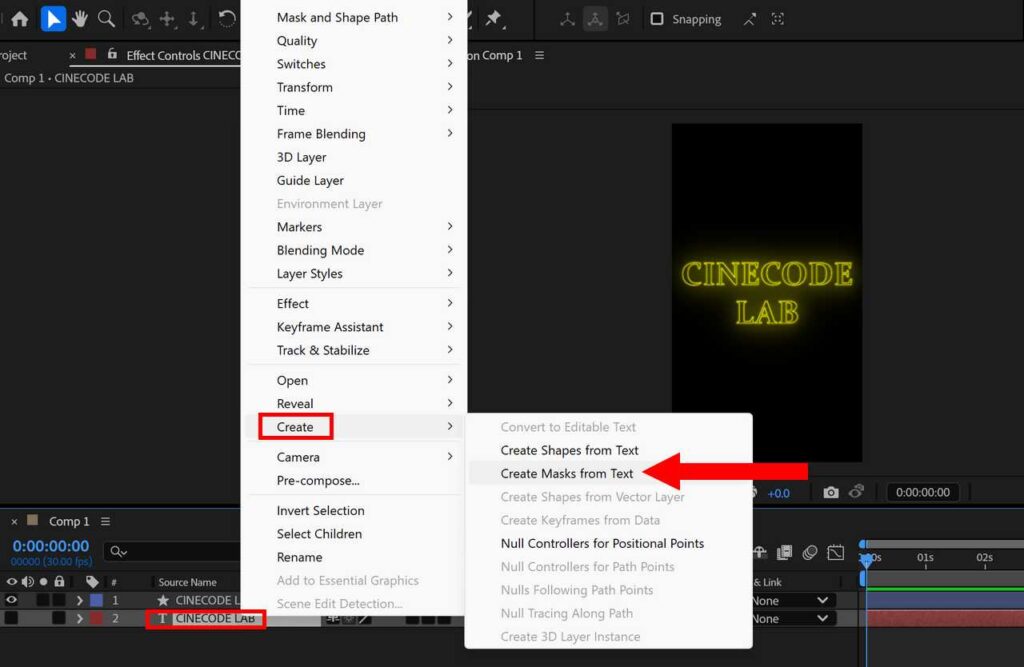Click the Comp 1 timeline tab color swatch

click(32, 520)
